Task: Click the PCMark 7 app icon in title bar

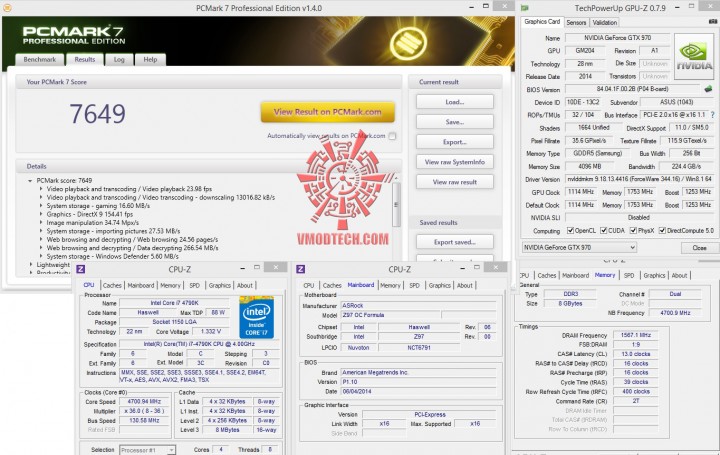Action: coord(6,7)
